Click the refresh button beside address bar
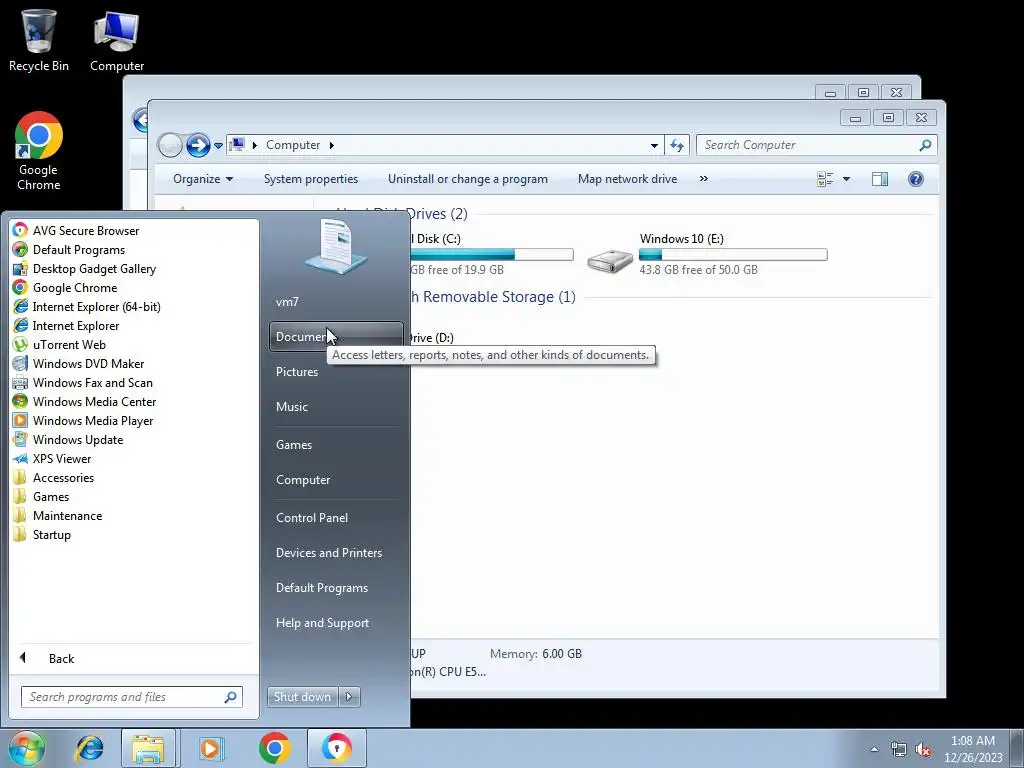 (677, 145)
